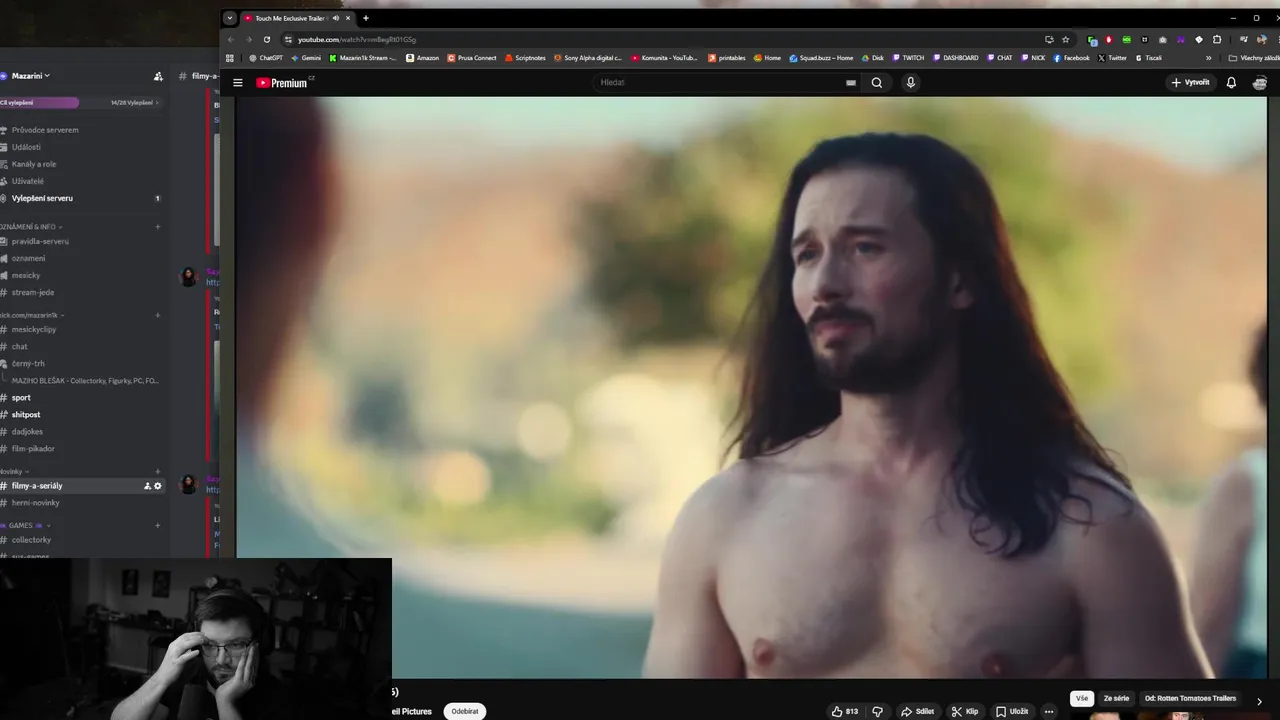Open the on-screen keyboard icon in search box
1280x720 pixels.
click(851, 83)
